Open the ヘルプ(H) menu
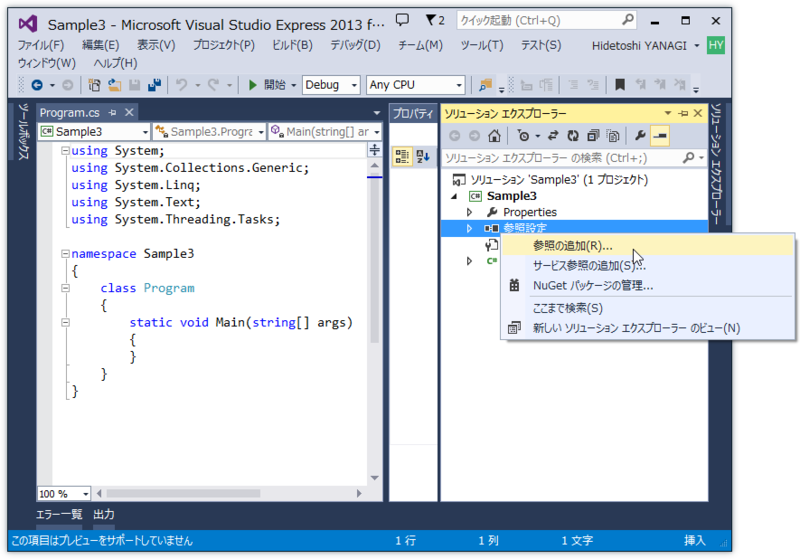The height and width of the screenshot is (559, 800). (x=115, y=63)
